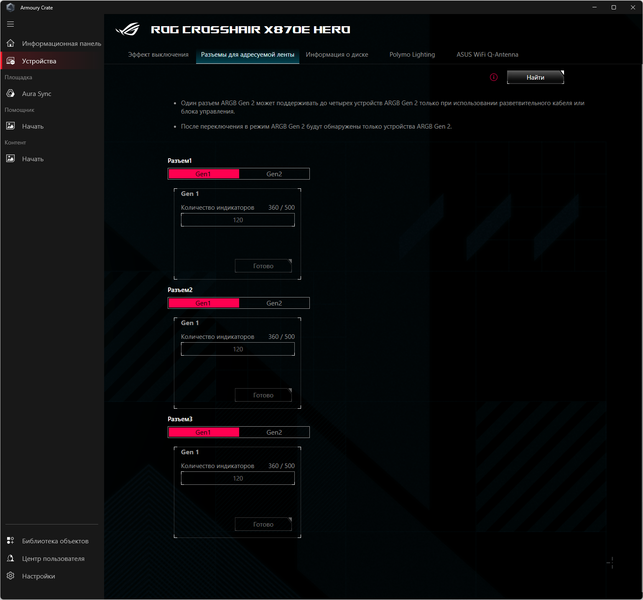Click the ROG logo in the header
This screenshot has height=600, width=643.
(128, 30)
